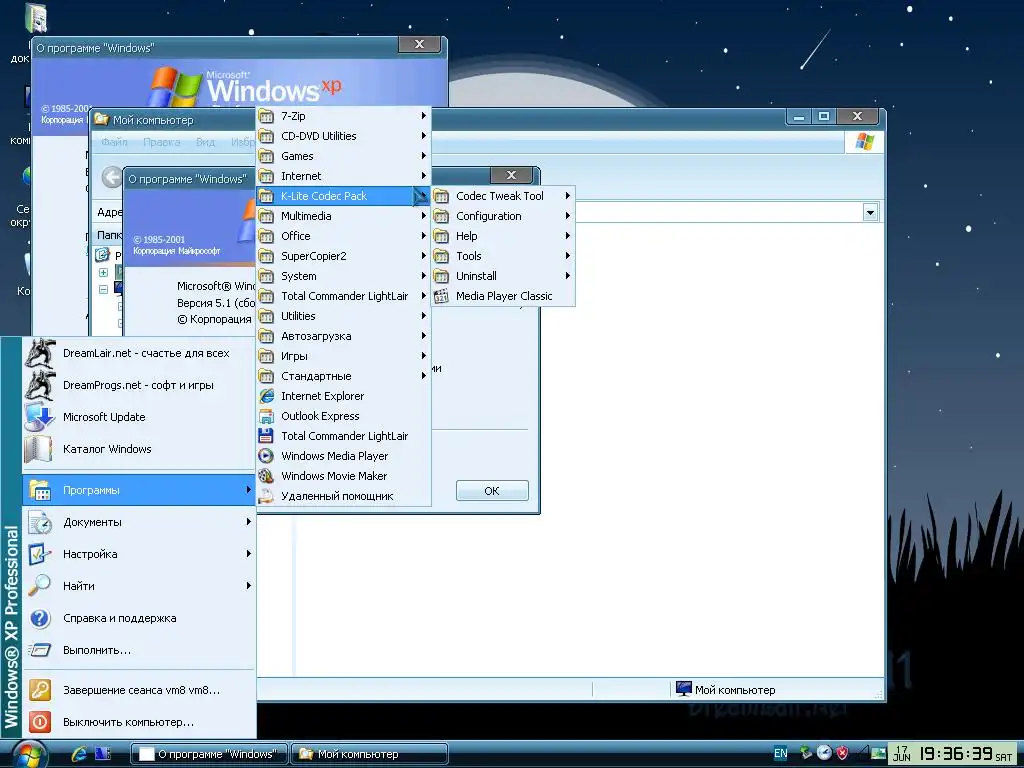
Task: Open the Файл menu in Мой компьютер
Action: pos(114,142)
